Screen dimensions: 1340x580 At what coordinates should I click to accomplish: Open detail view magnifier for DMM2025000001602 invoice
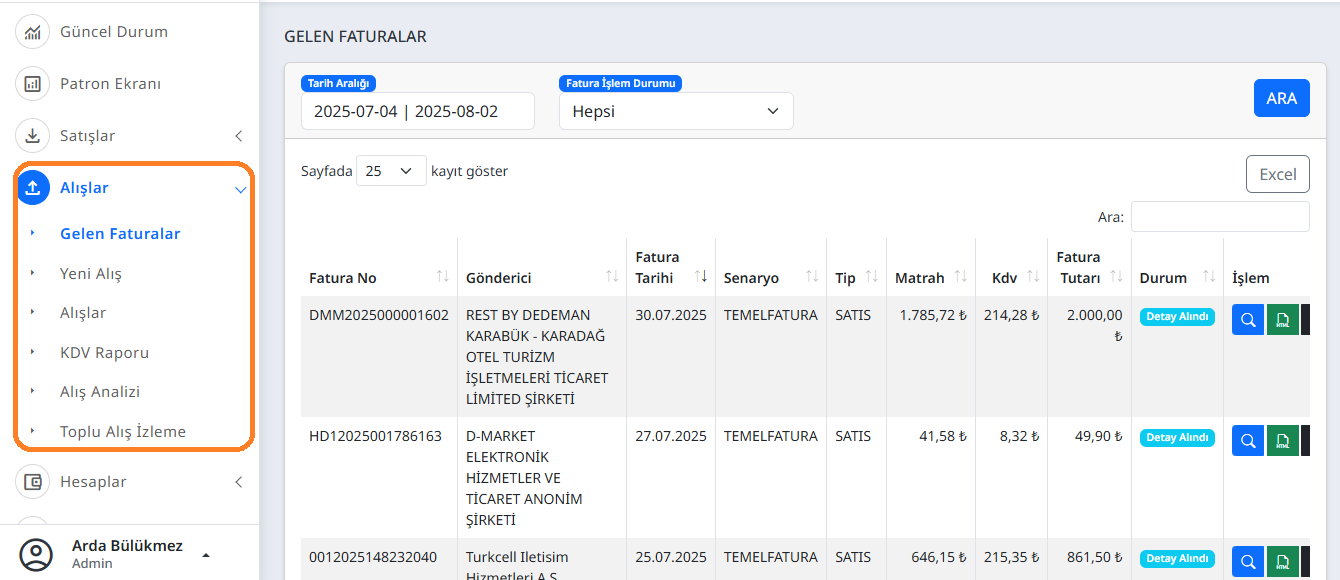[1247, 319]
